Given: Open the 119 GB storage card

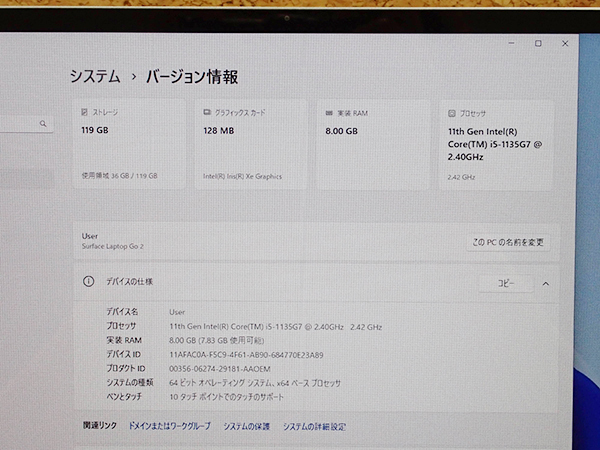Looking at the screenshot, I should tap(129, 145).
